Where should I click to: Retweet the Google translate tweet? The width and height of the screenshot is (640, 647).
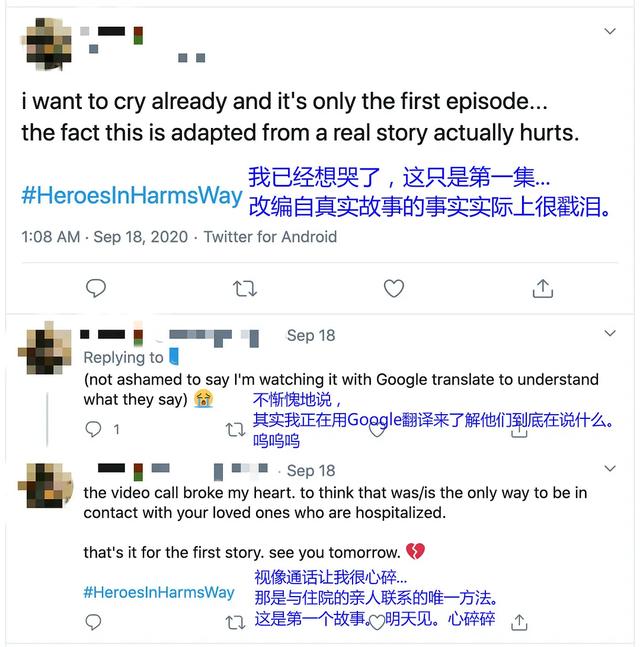click(236, 430)
